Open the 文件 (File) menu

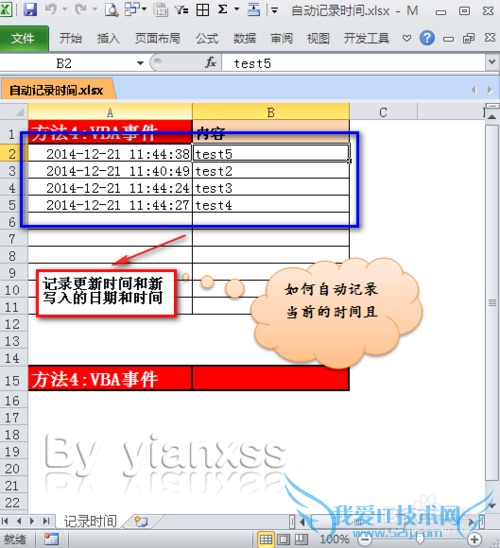tap(23, 38)
